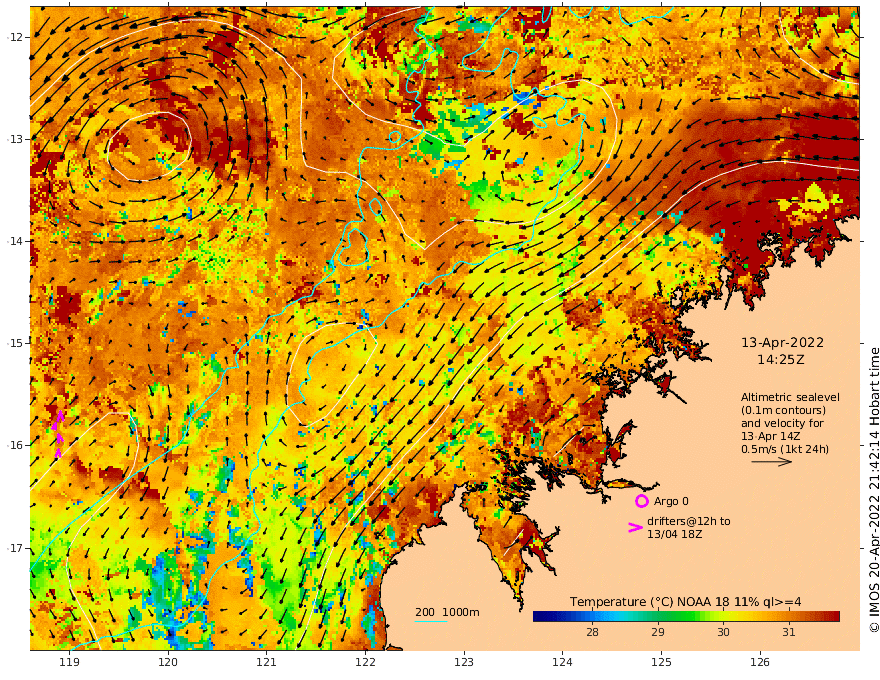Click the '13/04 18Z' legend text
This screenshot has height=680, width=880.
pos(675,534)
